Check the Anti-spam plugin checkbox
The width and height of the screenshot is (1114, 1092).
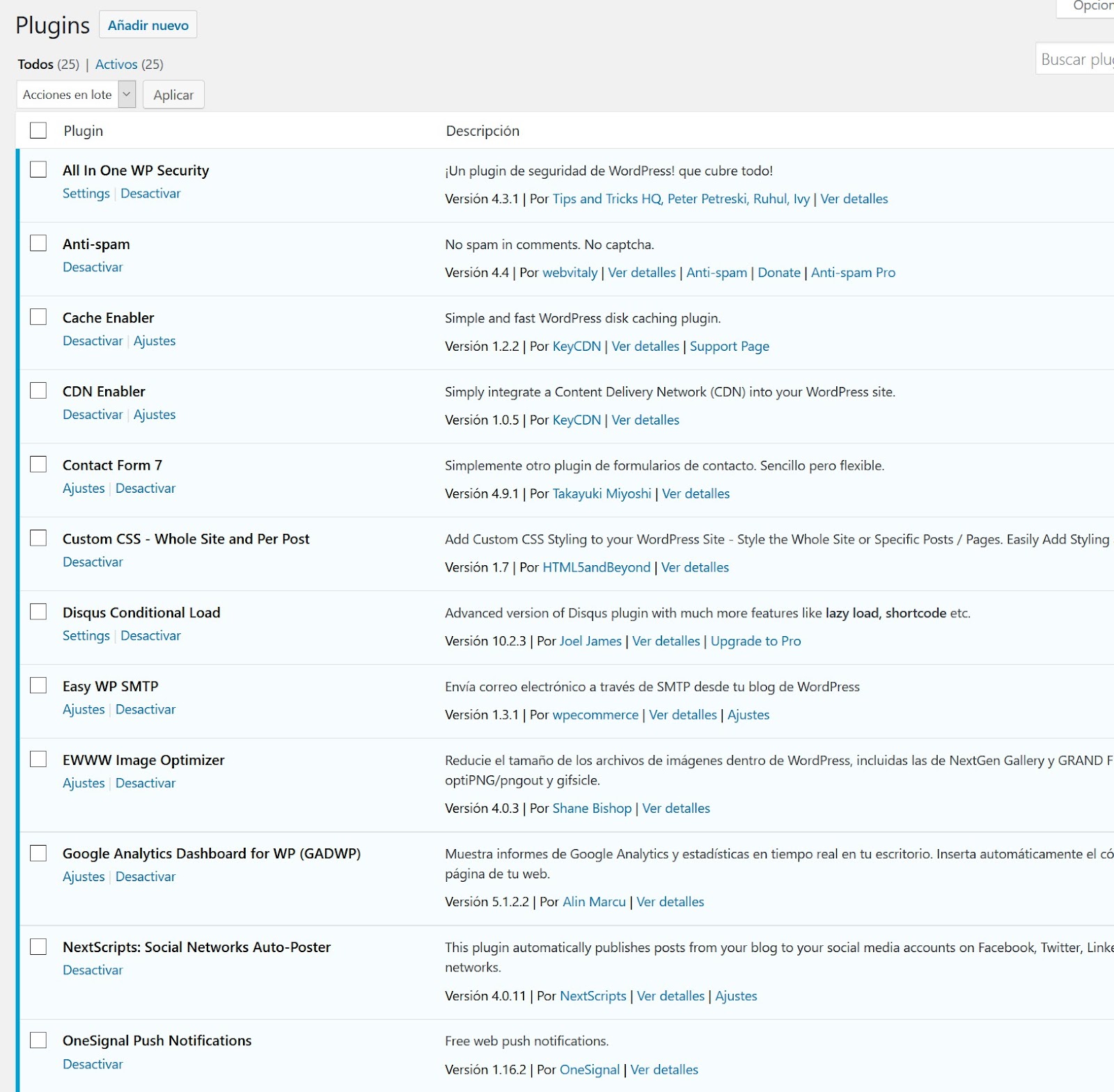pos(38,243)
